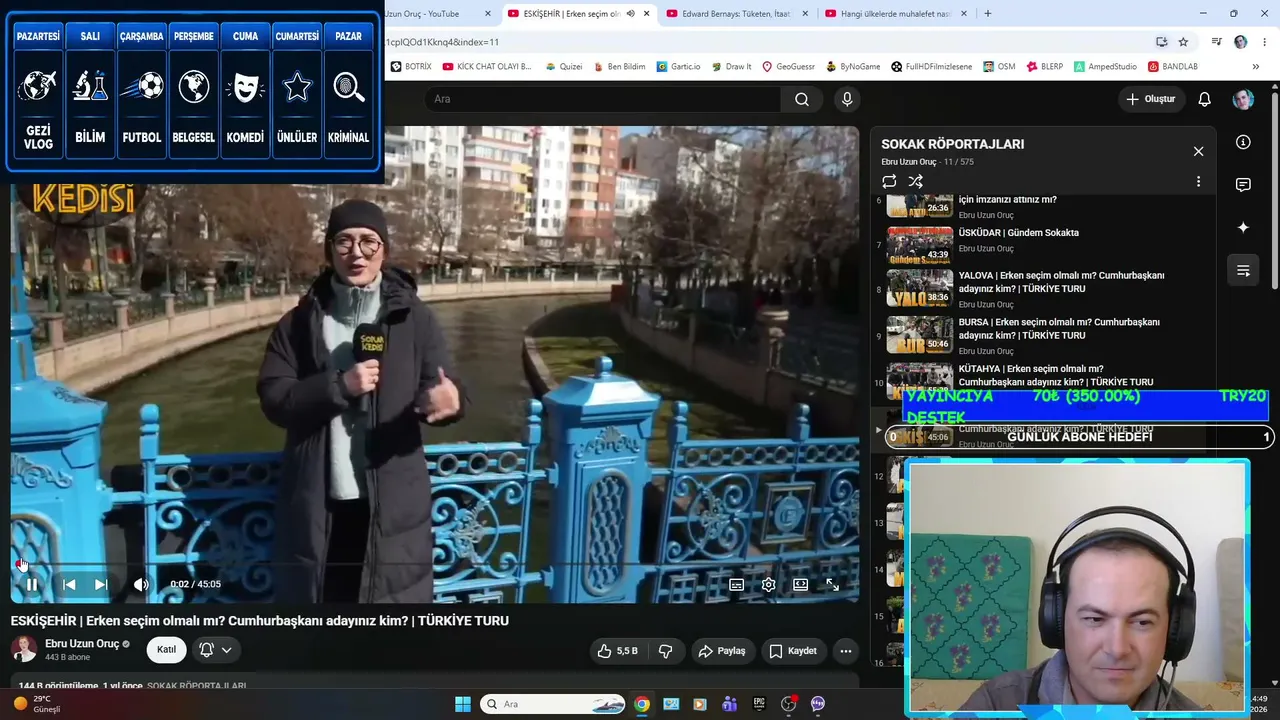This screenshot has height=720, width=1280.
Task: Open the GeoGuessr bookmark
Action: click(789, 67)
